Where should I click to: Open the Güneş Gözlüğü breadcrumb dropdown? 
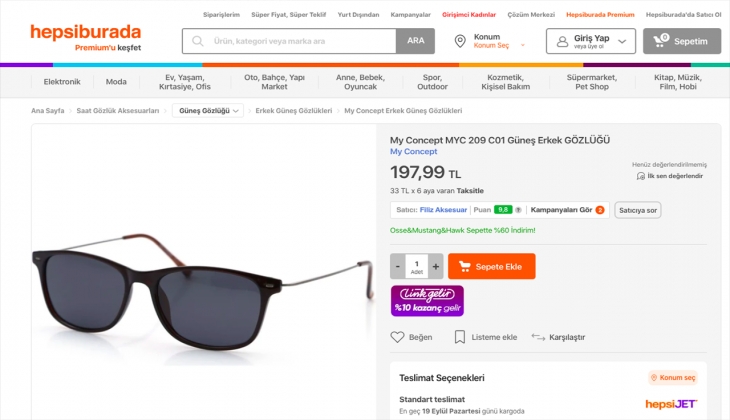208,111
